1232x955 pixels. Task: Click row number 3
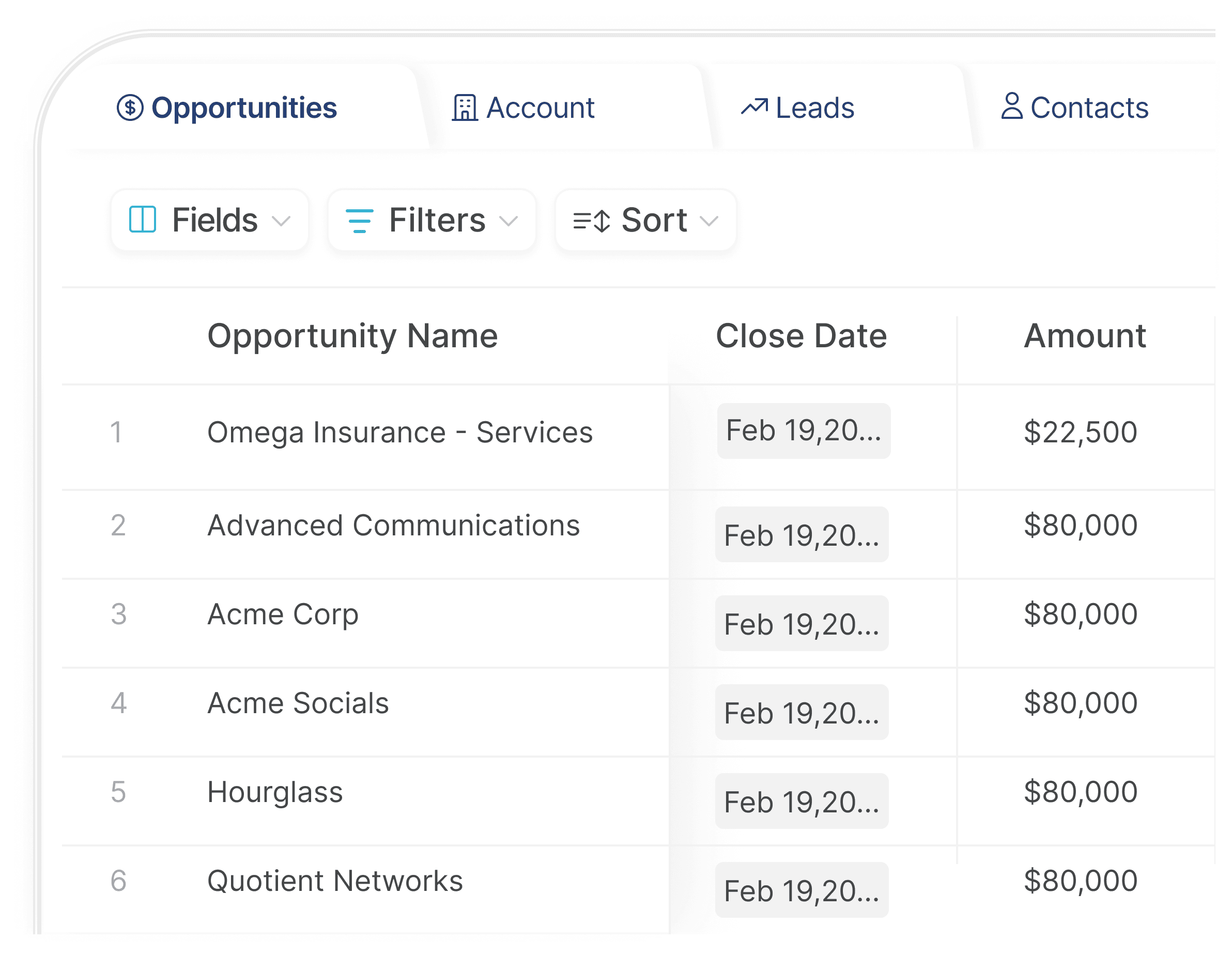[x=118, y=614]
